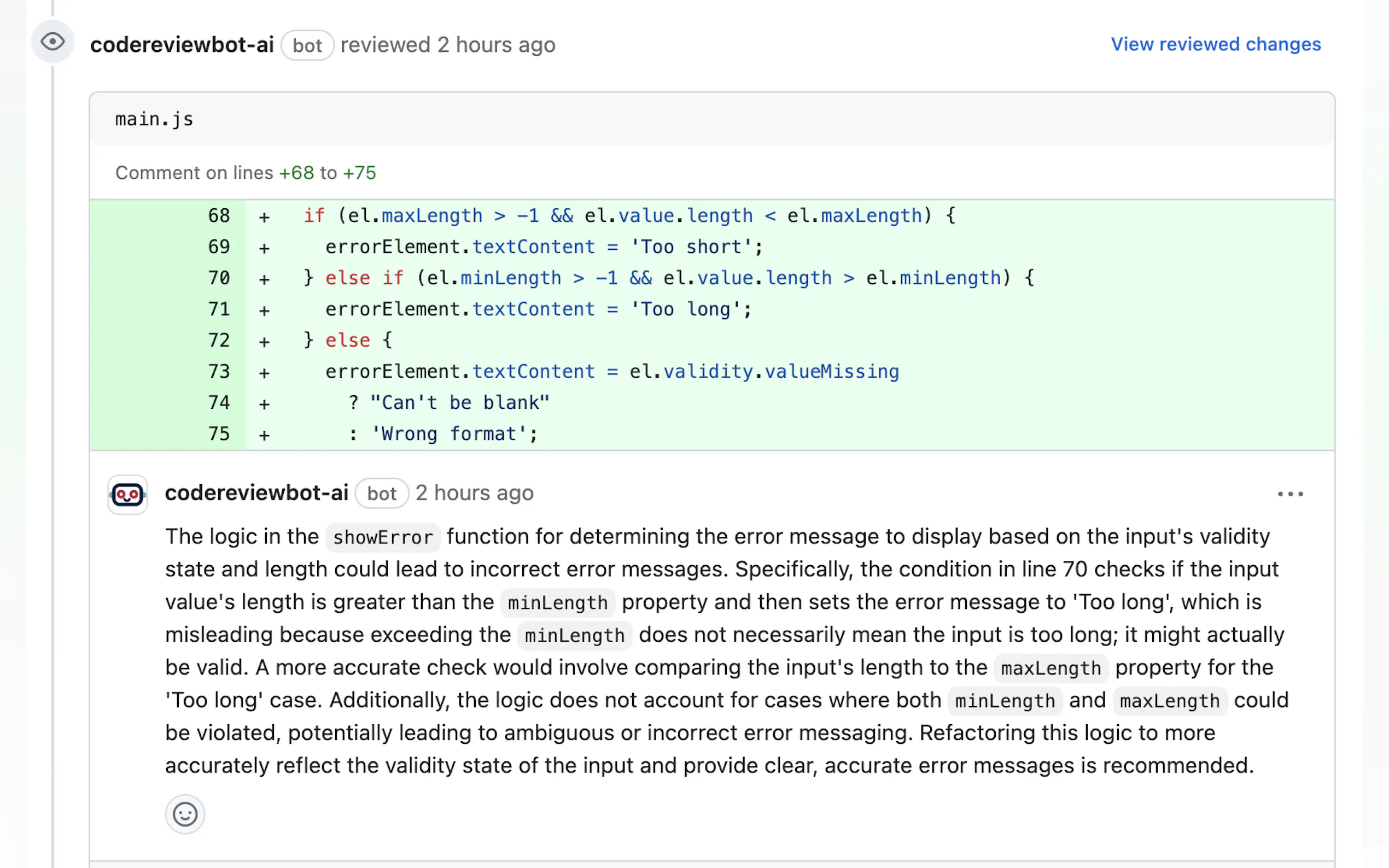
Task: Click the showError inline code snippet
Action: point(382,537)
